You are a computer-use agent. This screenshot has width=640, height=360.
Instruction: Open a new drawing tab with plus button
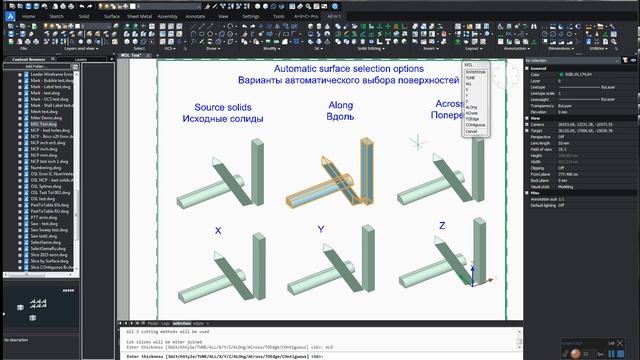pyautogui.click(x=157, y=55)
